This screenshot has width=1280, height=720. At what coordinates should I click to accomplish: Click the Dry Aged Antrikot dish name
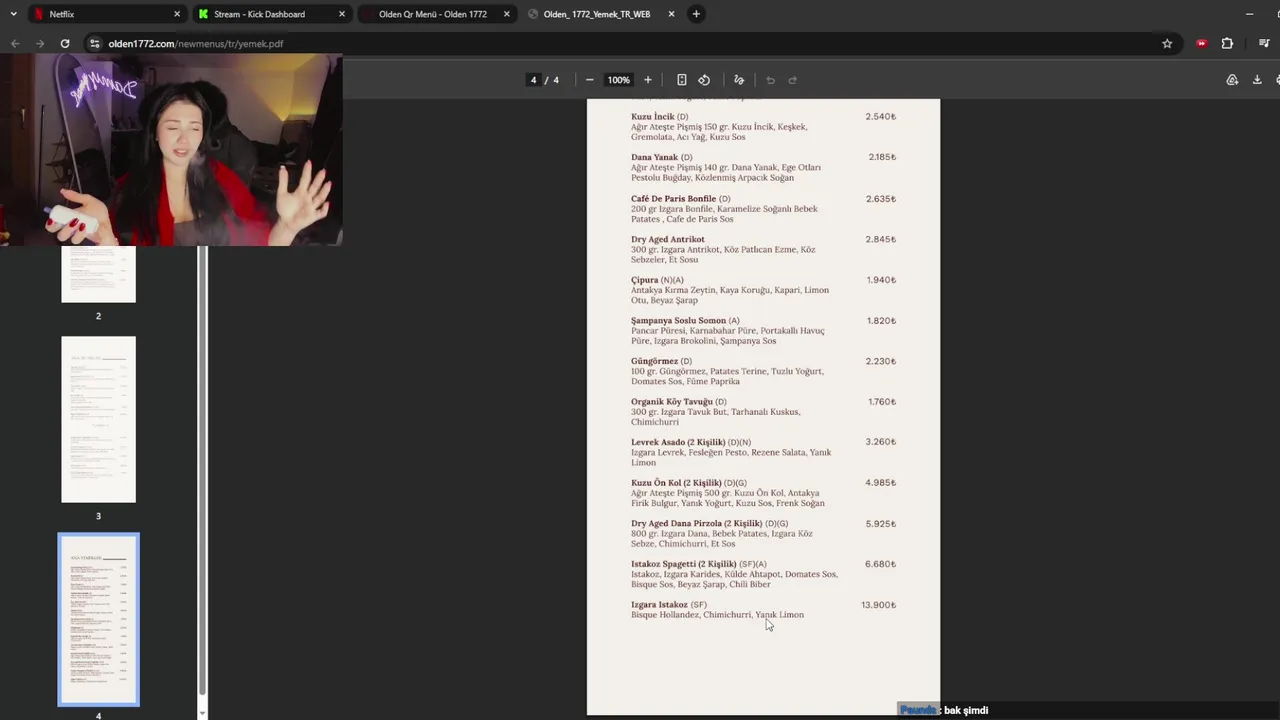click(x=668, y=239)
